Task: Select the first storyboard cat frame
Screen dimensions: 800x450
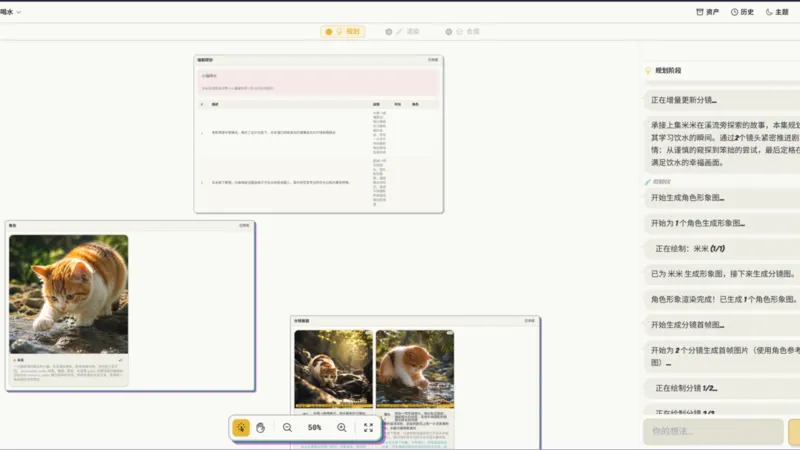Action: [x=334, y=369]
